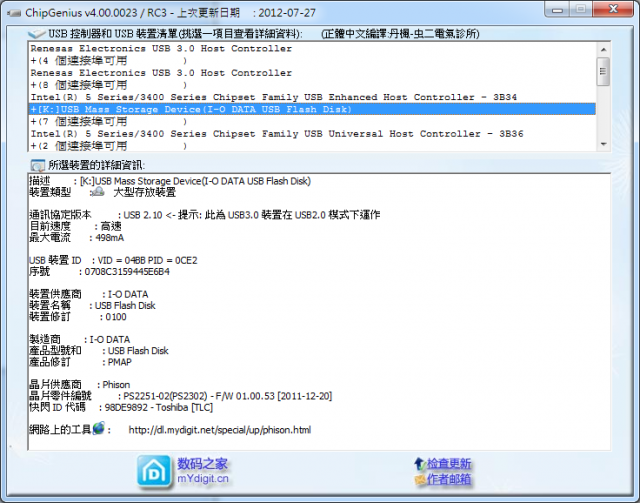Select the second Renesas Electronics USB 3.0 Host Controller row
This screenshot has width=640, height=503.
tap(312, 73)
